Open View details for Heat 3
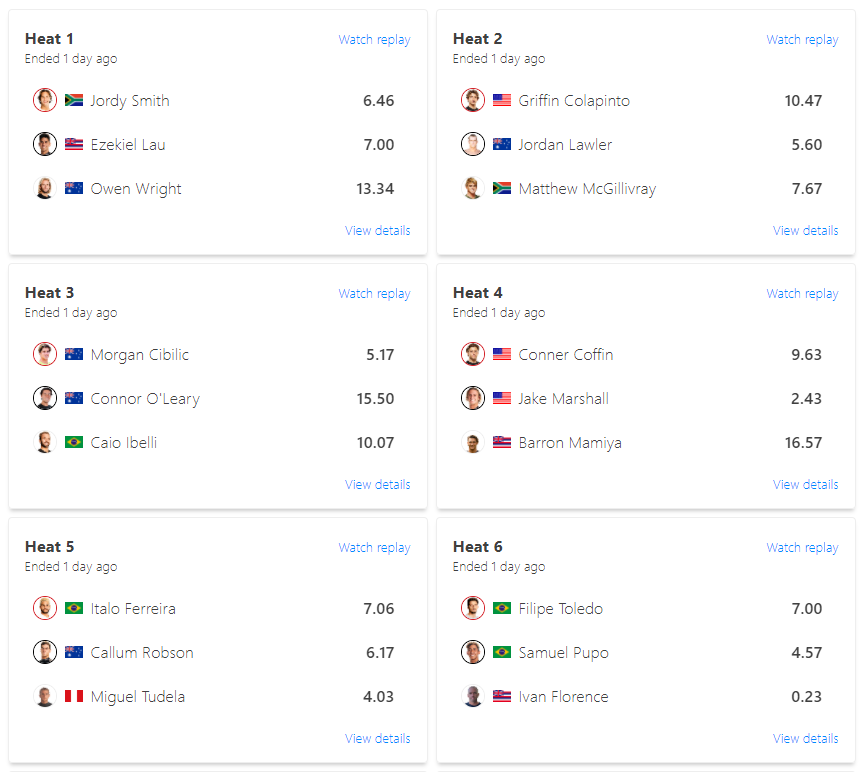This screenshot has width=861, height=772. pyautogui.click(x=377, y=484)
